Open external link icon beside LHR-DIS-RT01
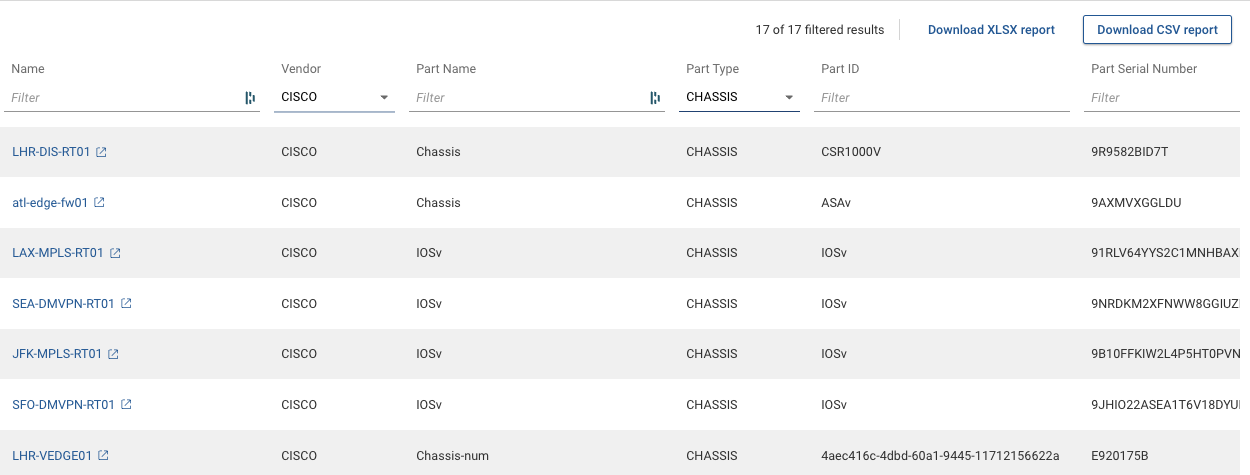Screen dimensions: 1250x475 tap(101, 152)
